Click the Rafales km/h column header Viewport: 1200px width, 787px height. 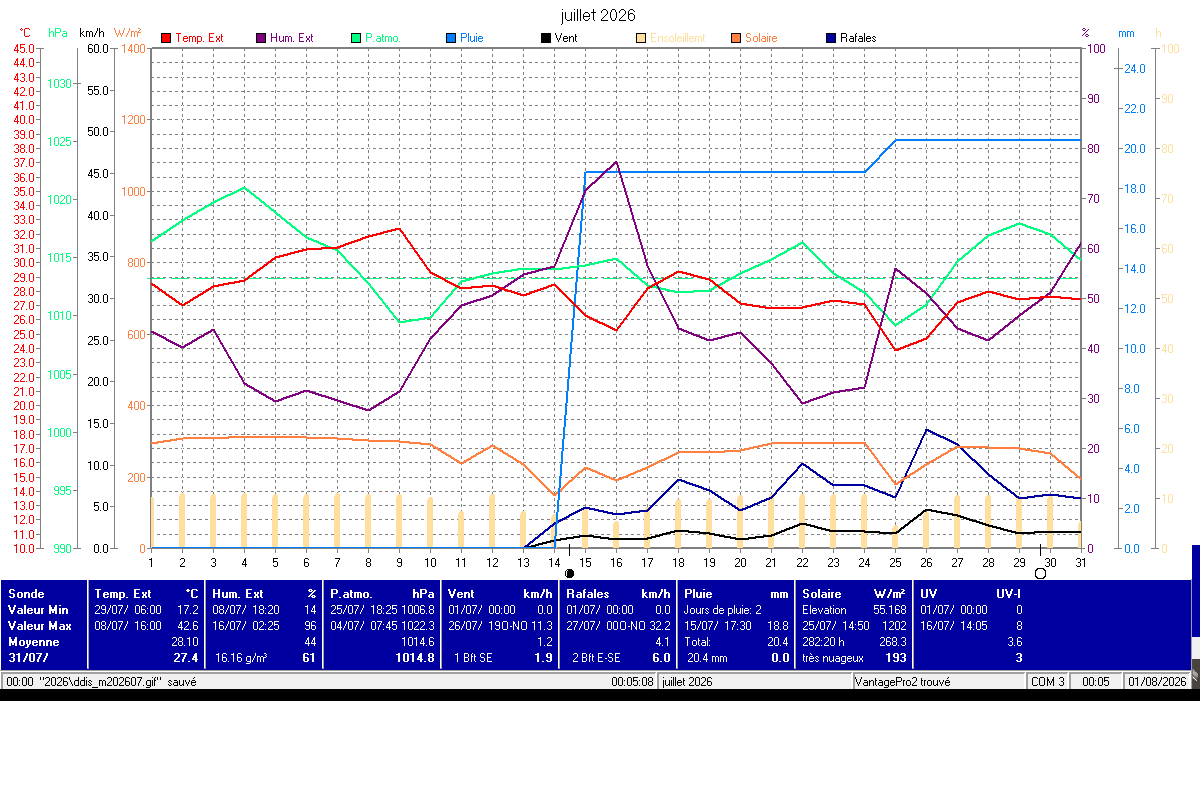tap(618, 593)
